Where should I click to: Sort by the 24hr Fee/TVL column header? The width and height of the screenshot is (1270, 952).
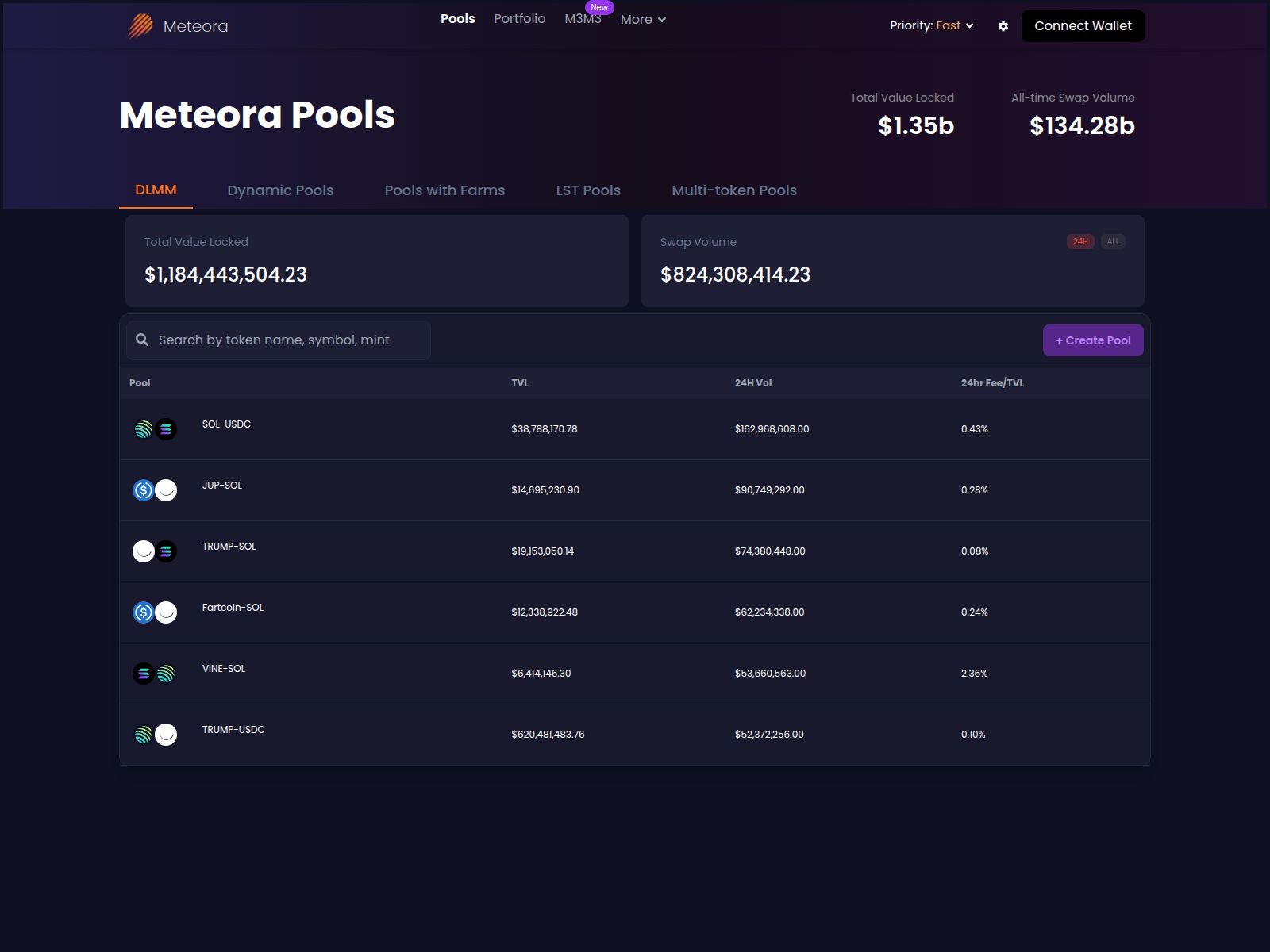(x=992, y=383)
